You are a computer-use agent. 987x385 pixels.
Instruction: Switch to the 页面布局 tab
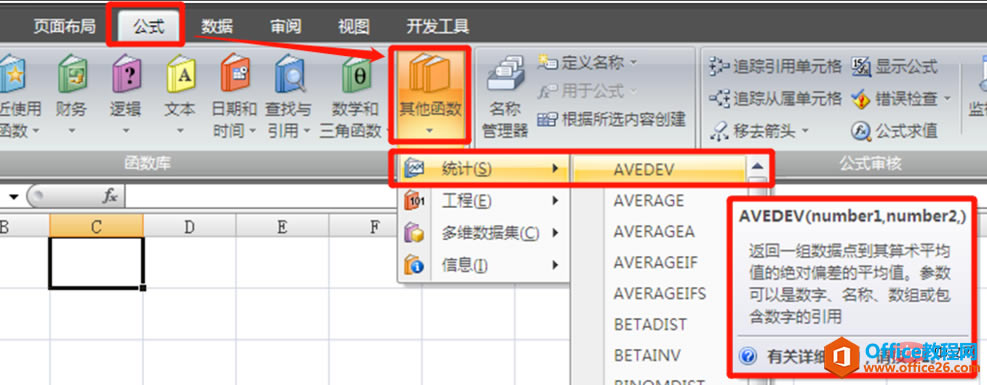(x=64, y=26)
